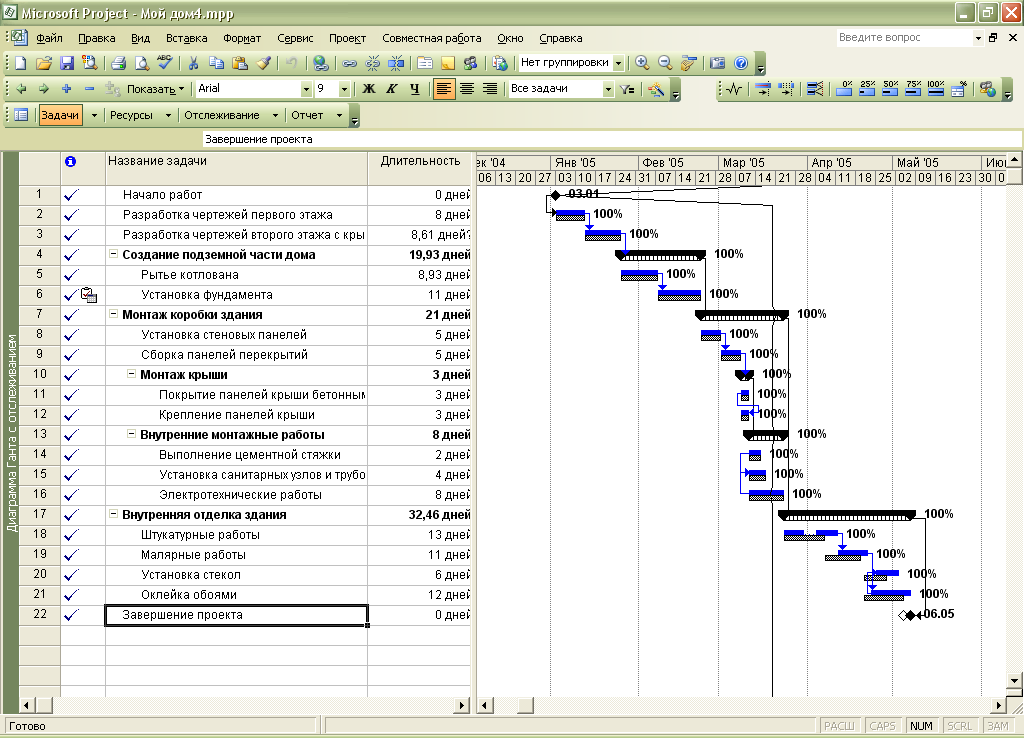Click the Format Painter brush icon
1024x738 pixels.
click(x=263, y=63)
